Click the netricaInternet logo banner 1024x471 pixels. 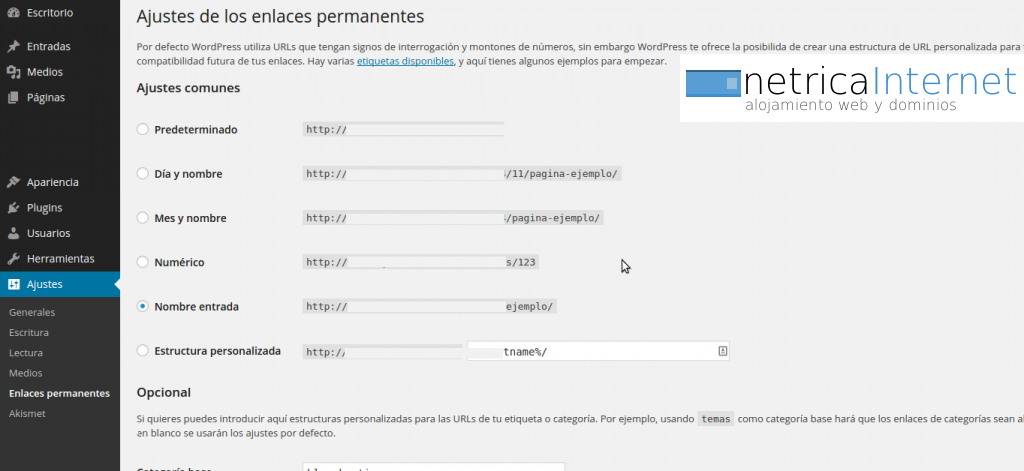(x=850, y=89)
